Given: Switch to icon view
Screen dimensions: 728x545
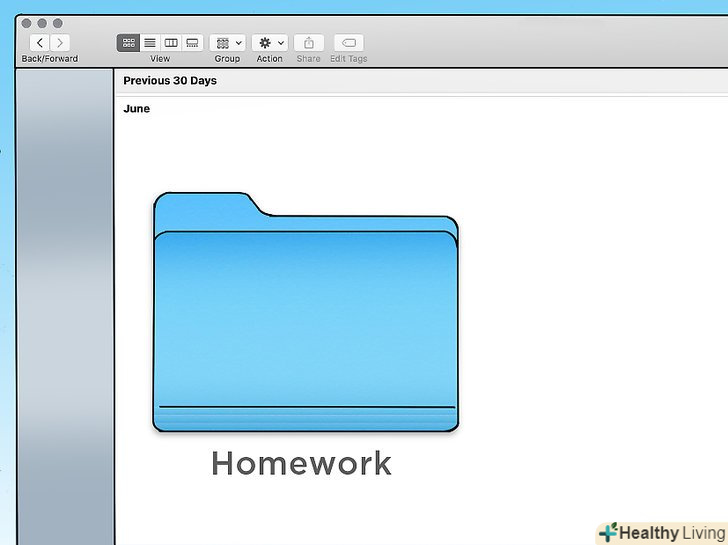Looking at the screenshot, I should [128, 43].
